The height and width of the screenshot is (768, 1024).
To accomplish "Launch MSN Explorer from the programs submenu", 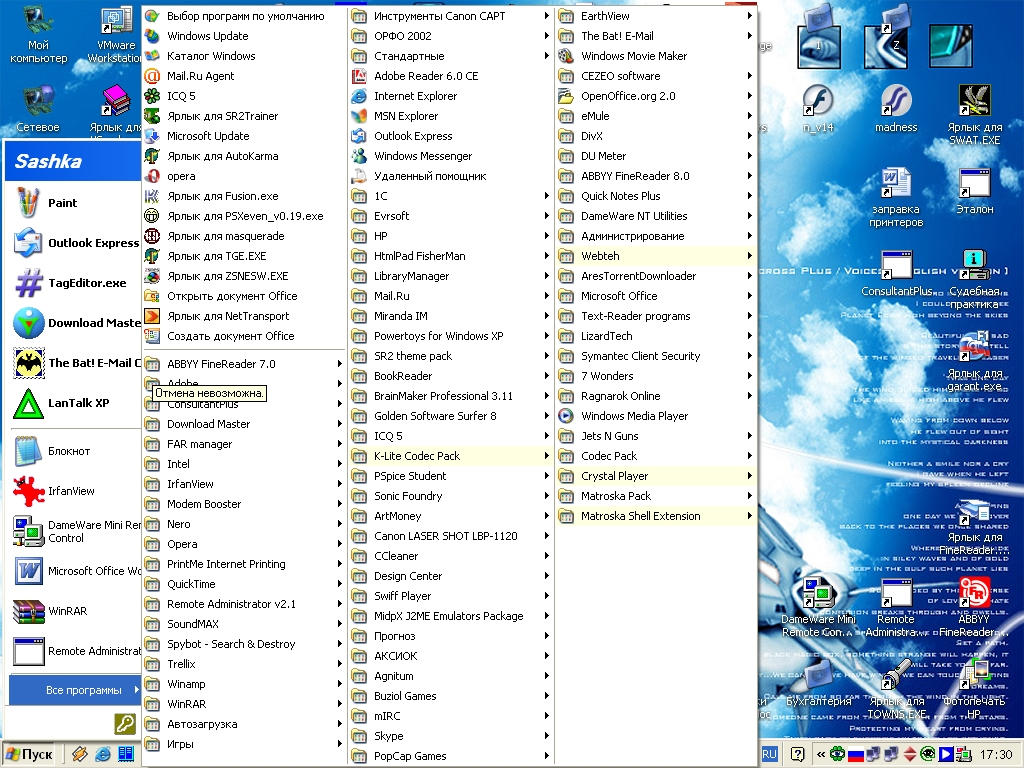I will pyautogui.click(x=451, y=116).
